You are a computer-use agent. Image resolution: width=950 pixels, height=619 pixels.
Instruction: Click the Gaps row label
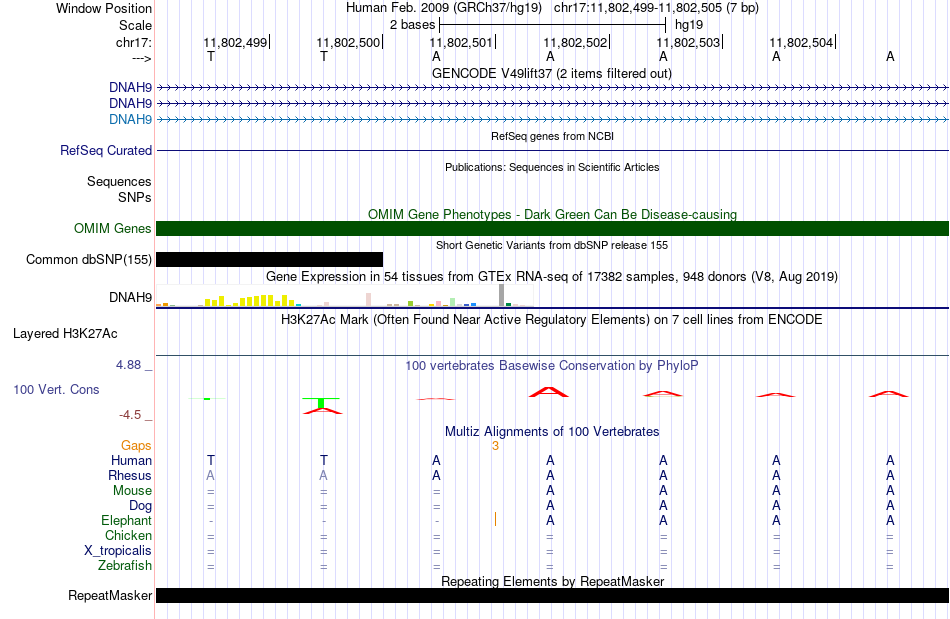tap(136, 445)
